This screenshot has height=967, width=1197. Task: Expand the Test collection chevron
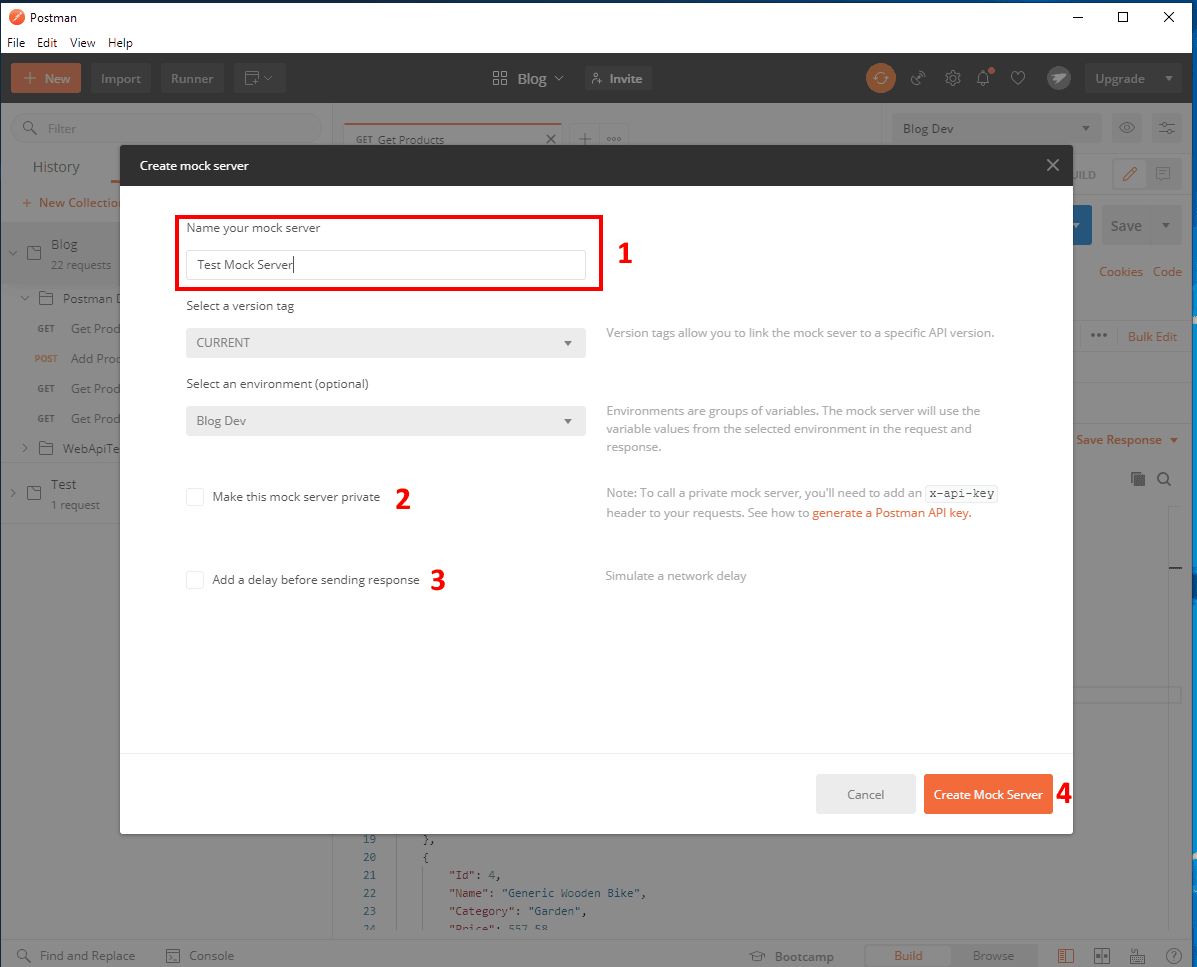click(12, 493)
